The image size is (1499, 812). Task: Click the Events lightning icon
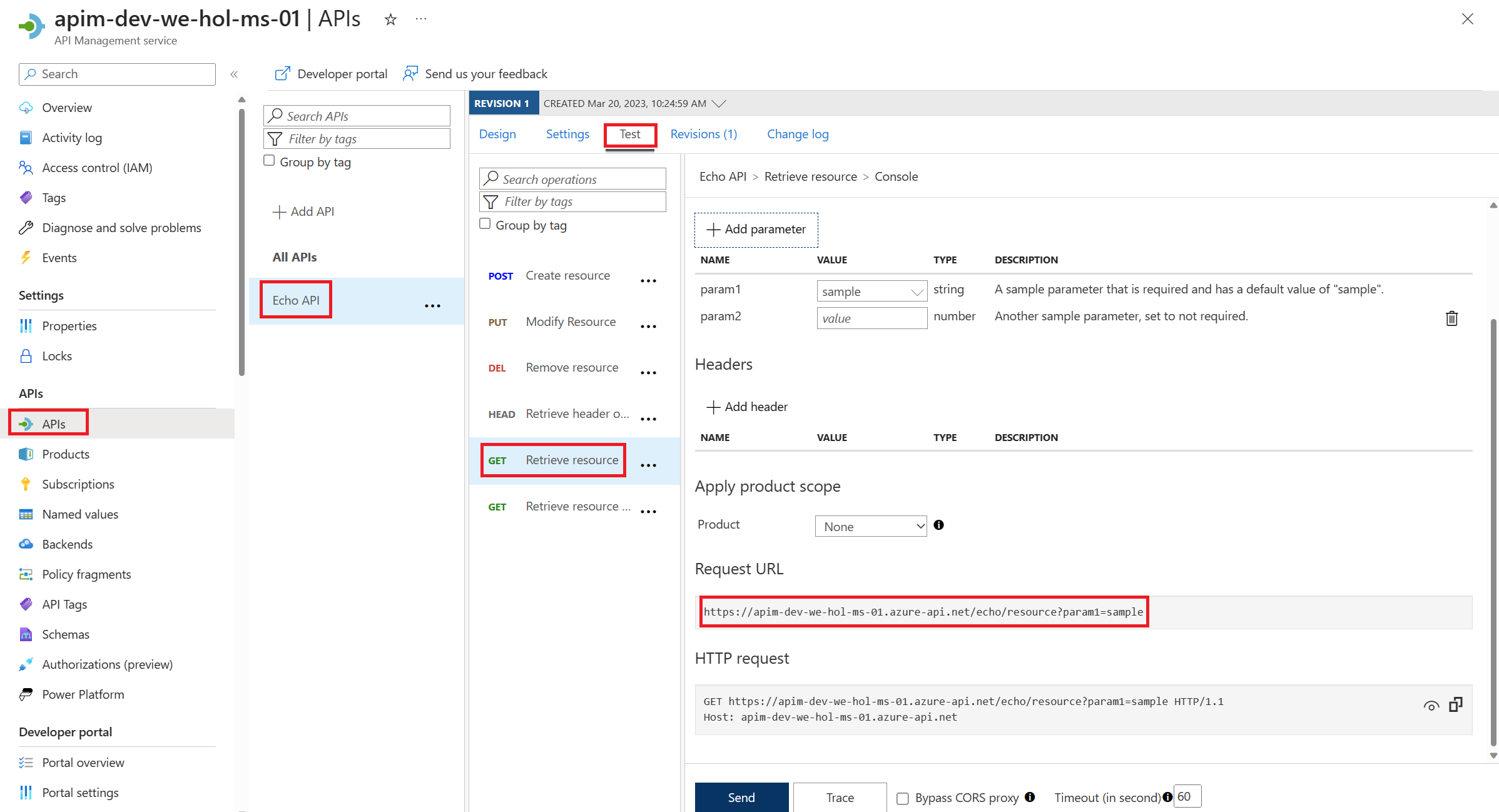(26, 258)
